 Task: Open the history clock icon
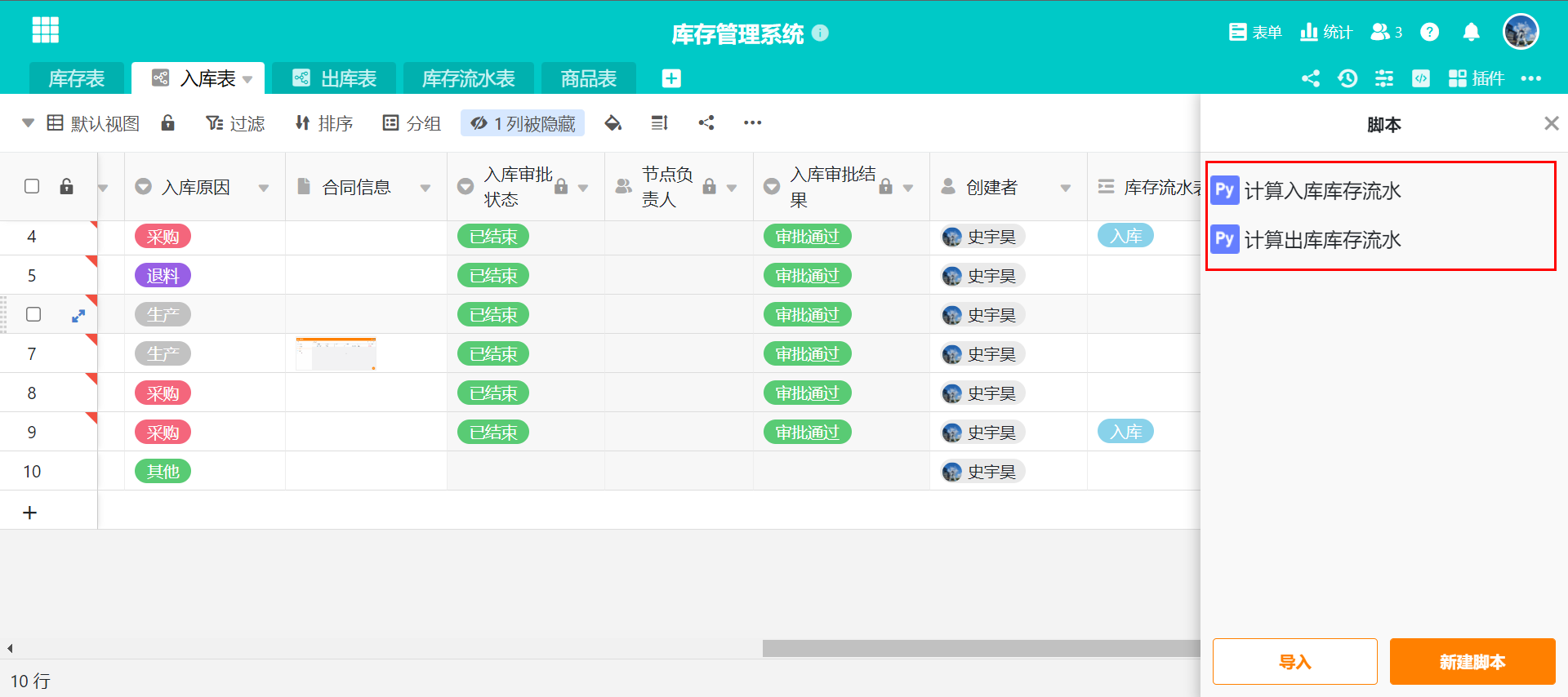pyautogui.click(x=1347, y=78)
